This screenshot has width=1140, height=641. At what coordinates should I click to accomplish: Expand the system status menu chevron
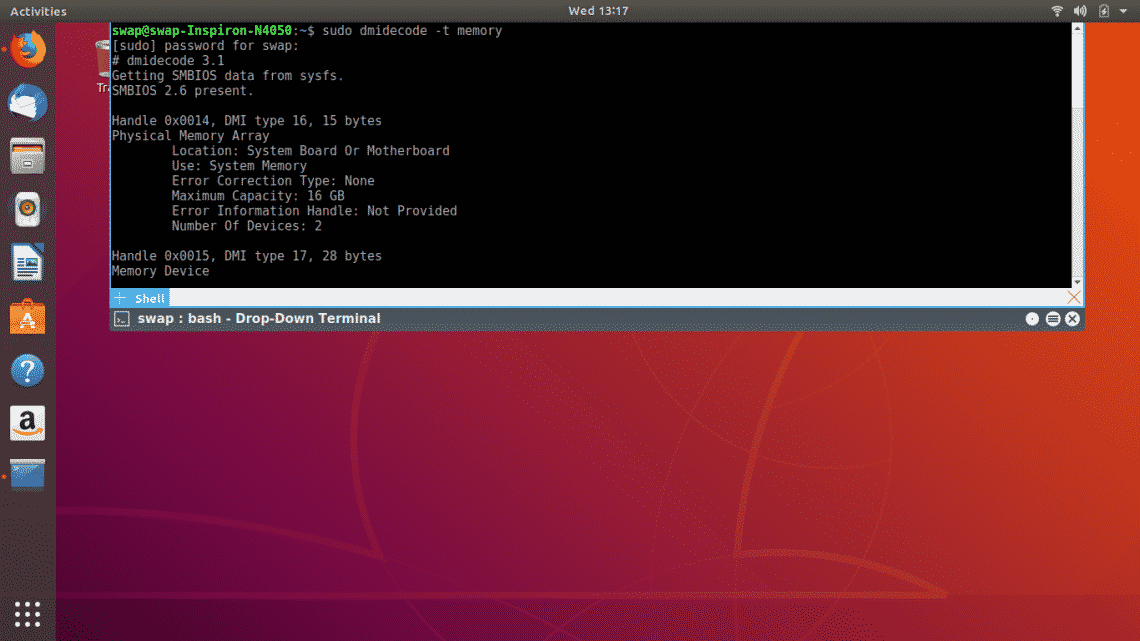pos(1122,11)
